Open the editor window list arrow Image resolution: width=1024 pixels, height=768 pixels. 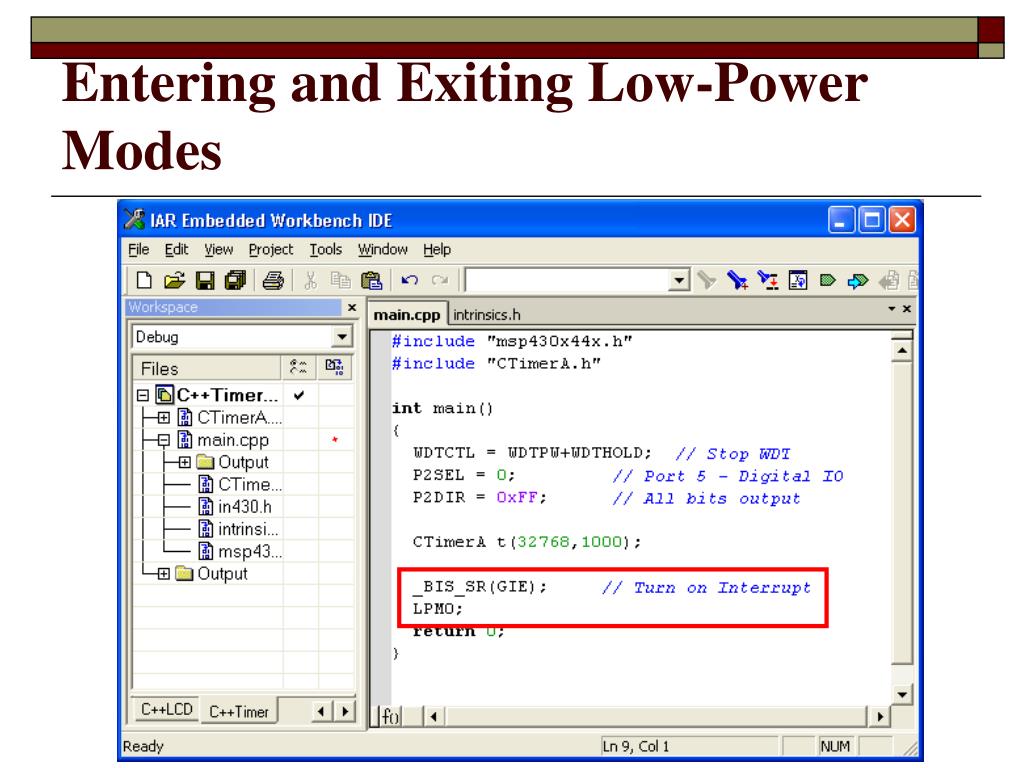891,308
